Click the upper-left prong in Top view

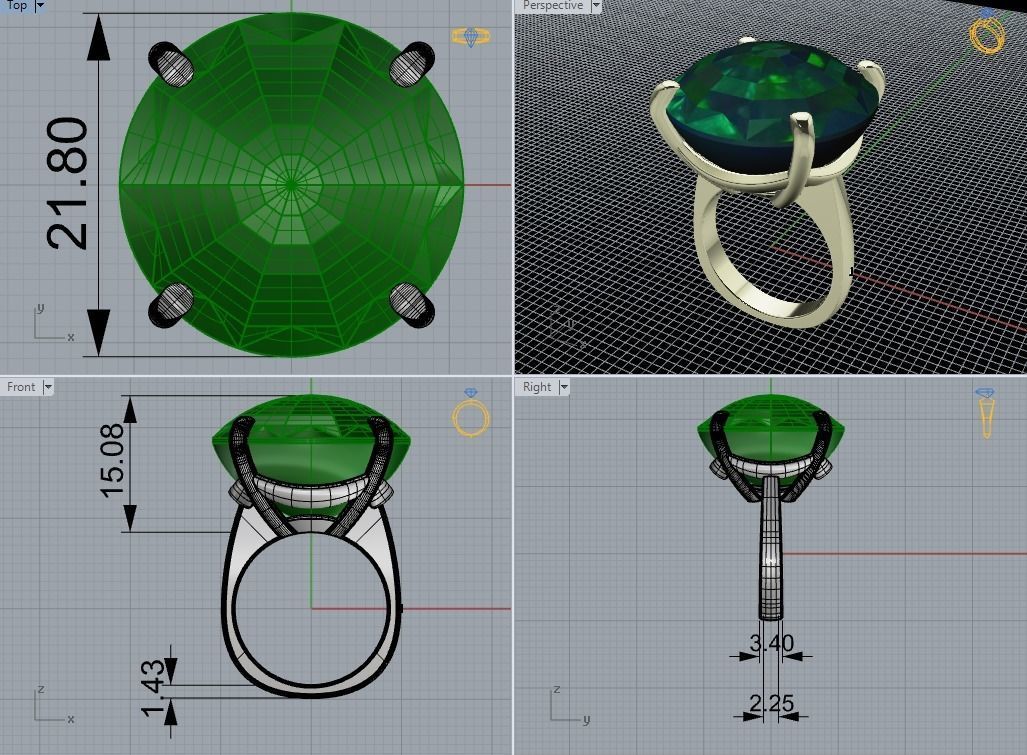[172, 65]
